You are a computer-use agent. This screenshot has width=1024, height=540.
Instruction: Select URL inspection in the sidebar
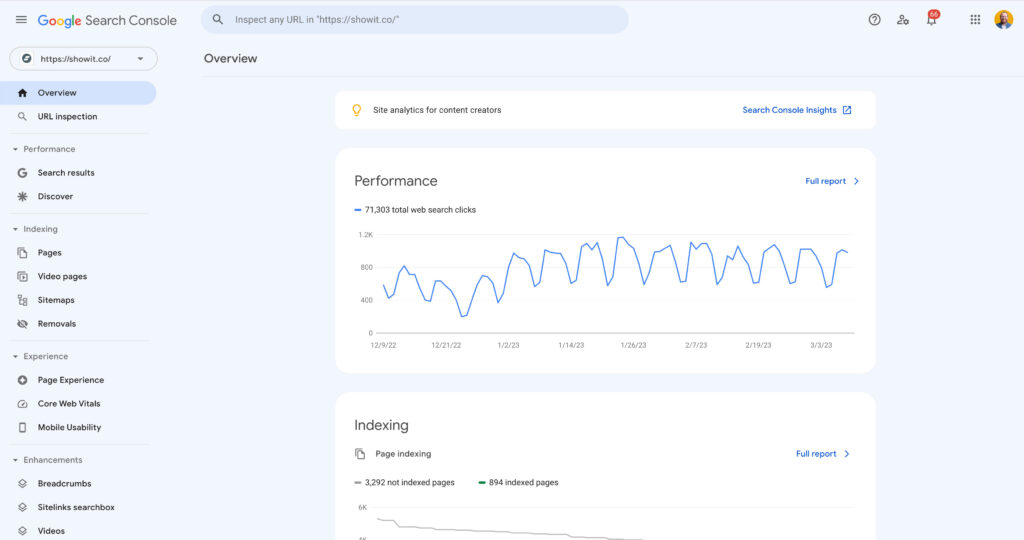(x=67, y=117)
